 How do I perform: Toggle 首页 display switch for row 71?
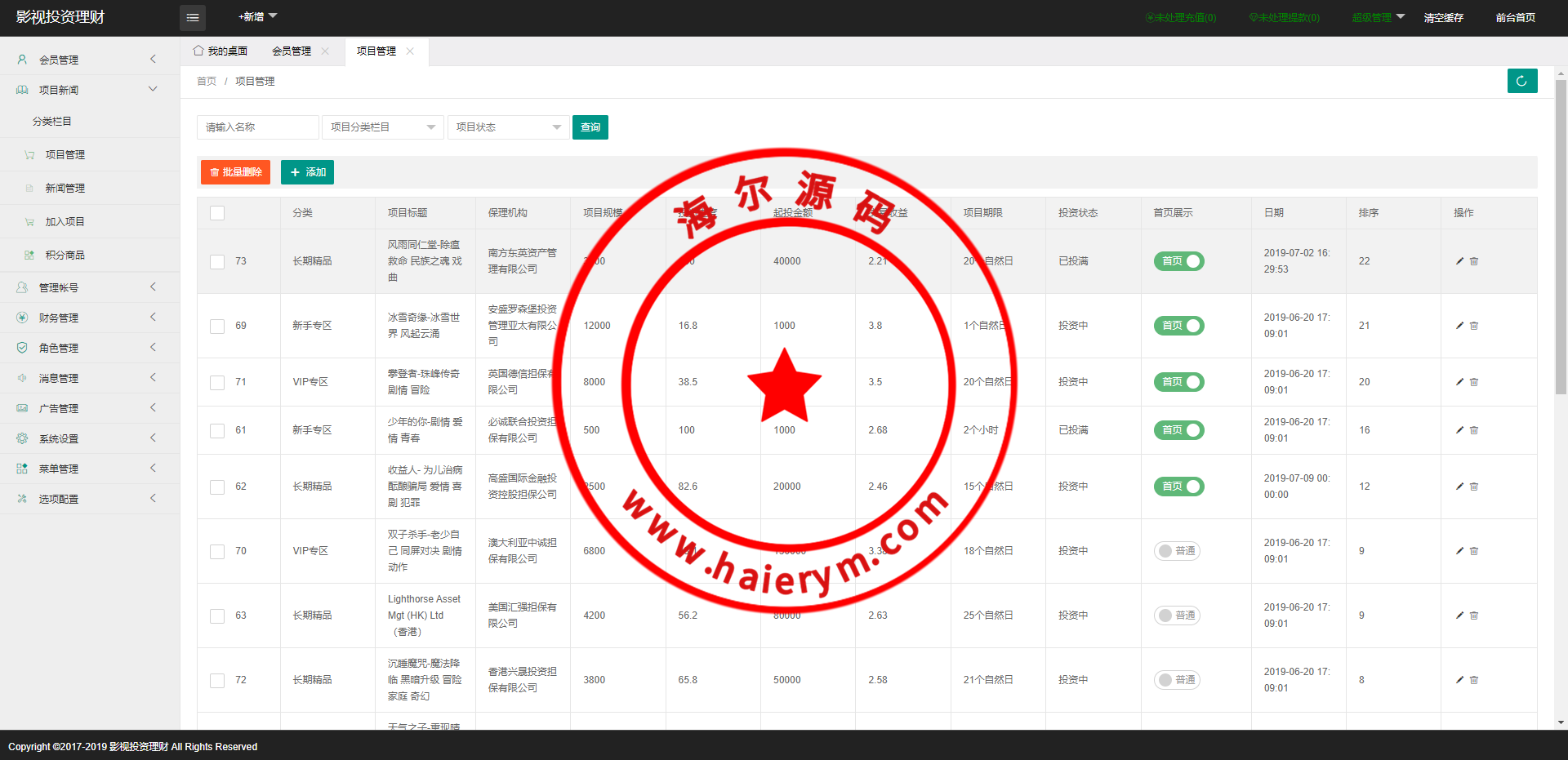pos(1178,382)
